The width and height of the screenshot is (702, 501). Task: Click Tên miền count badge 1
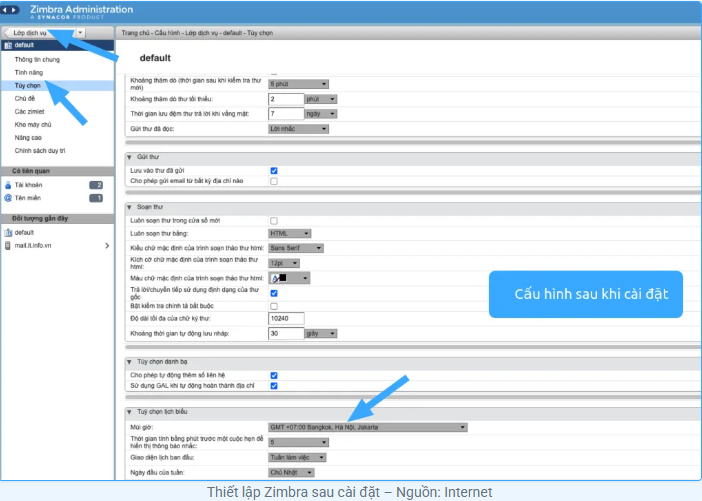coord(96,198)
